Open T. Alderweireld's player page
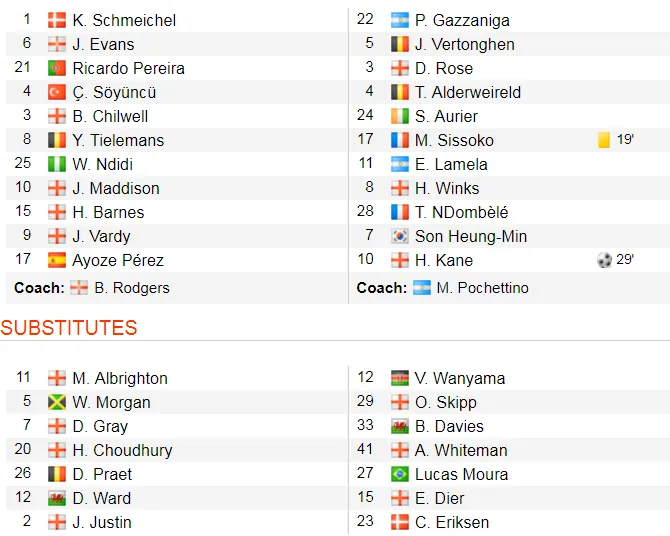 pos(467,92)
